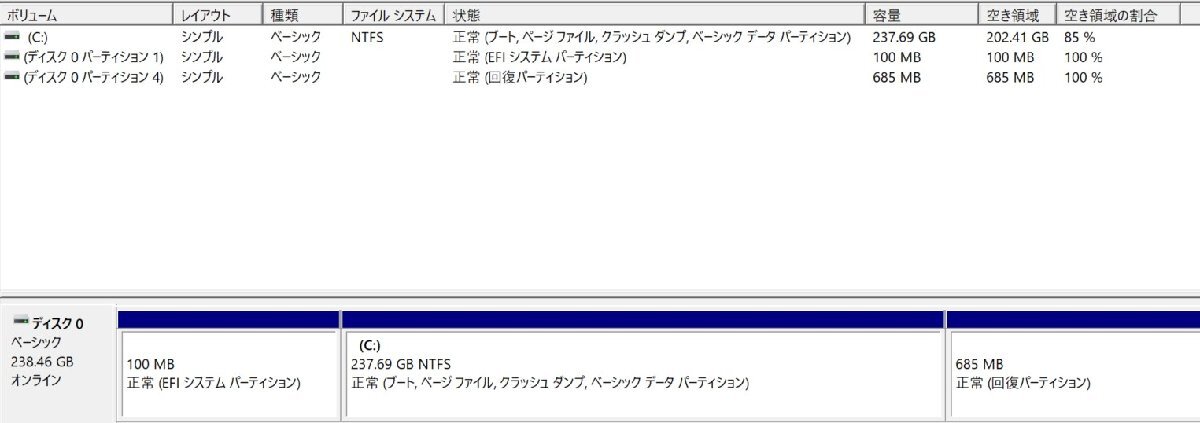Viewport: 1200px width, 423px height.
Task: Sort by the 状態 column header
Action: pyautogui.click(x=655, y=15)
